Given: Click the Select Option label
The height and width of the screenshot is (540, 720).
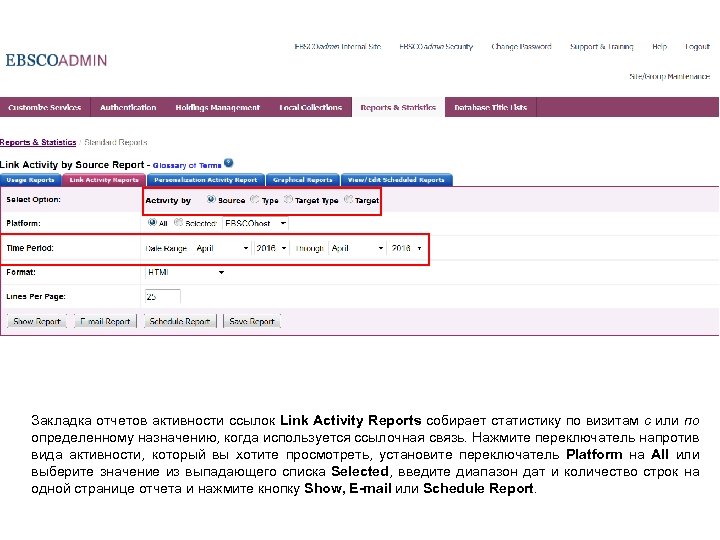Looking at the screenshot, I should tap(34, 199).
